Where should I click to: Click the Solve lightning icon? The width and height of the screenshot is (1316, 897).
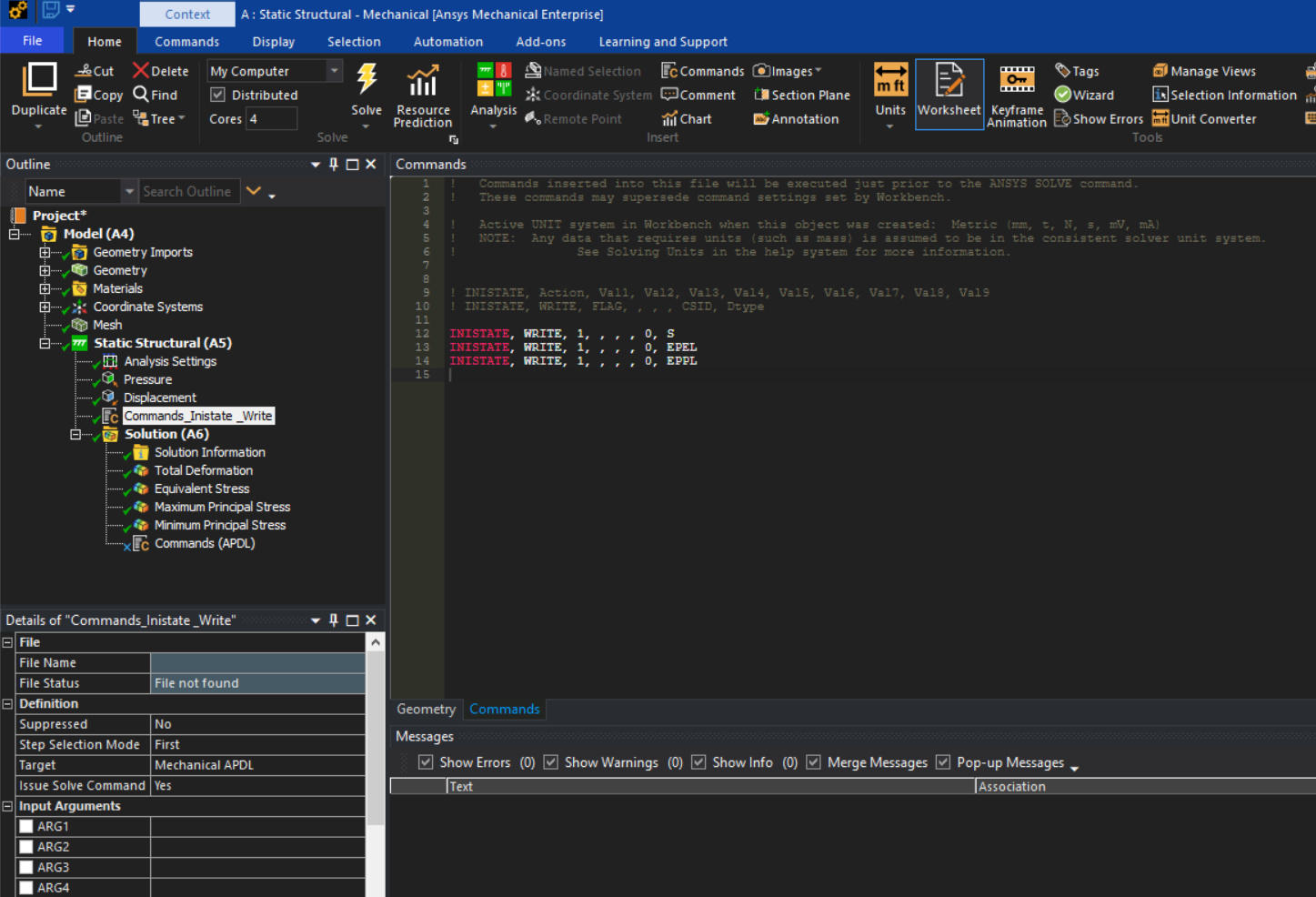pyautogui.click(x=367, y=79)
